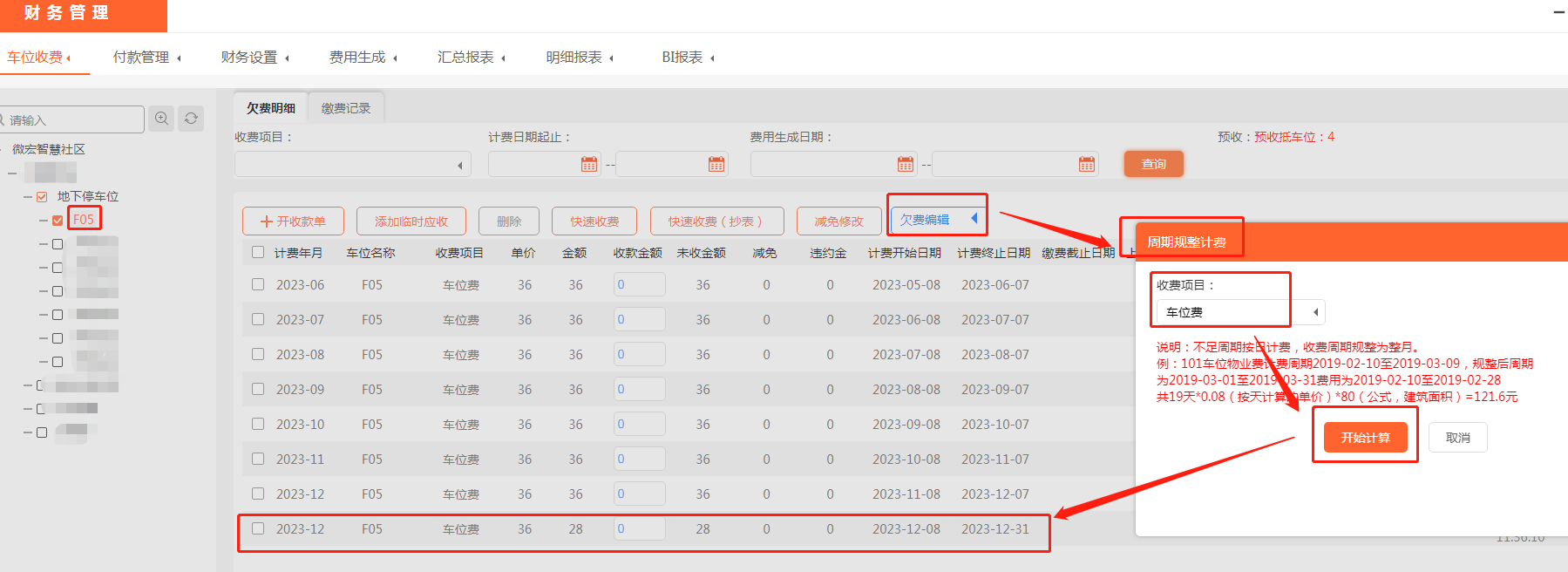Click the 减免修改 button
This screenshot has width=1568, height=572.
point(839,221)
